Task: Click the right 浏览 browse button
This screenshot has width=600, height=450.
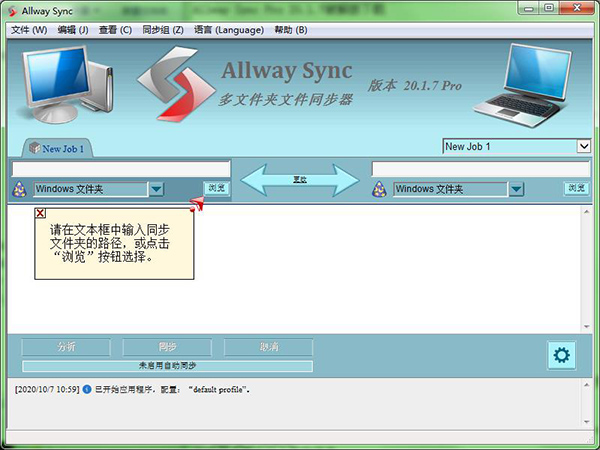Action: pos(576,188)
